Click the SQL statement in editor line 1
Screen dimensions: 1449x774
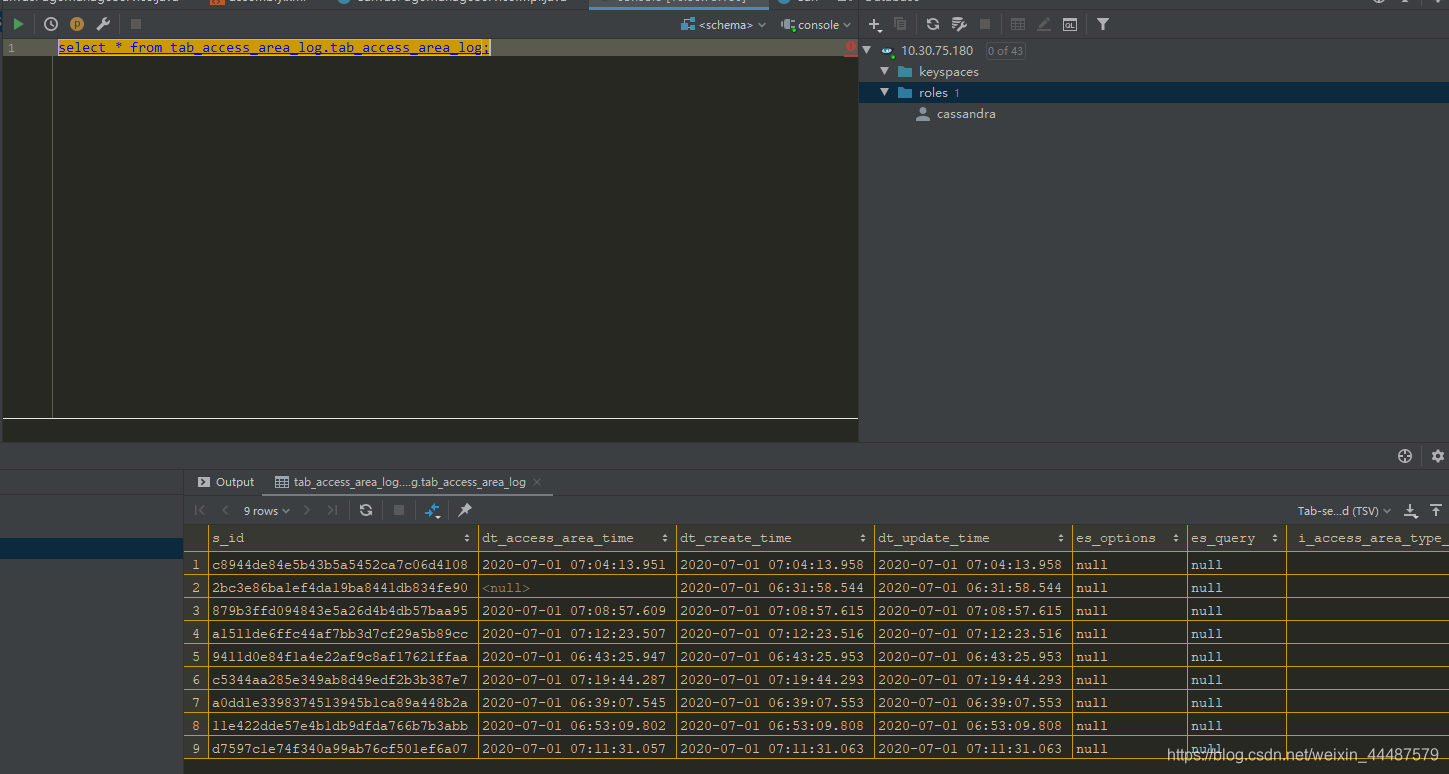(x=274, y=48)
